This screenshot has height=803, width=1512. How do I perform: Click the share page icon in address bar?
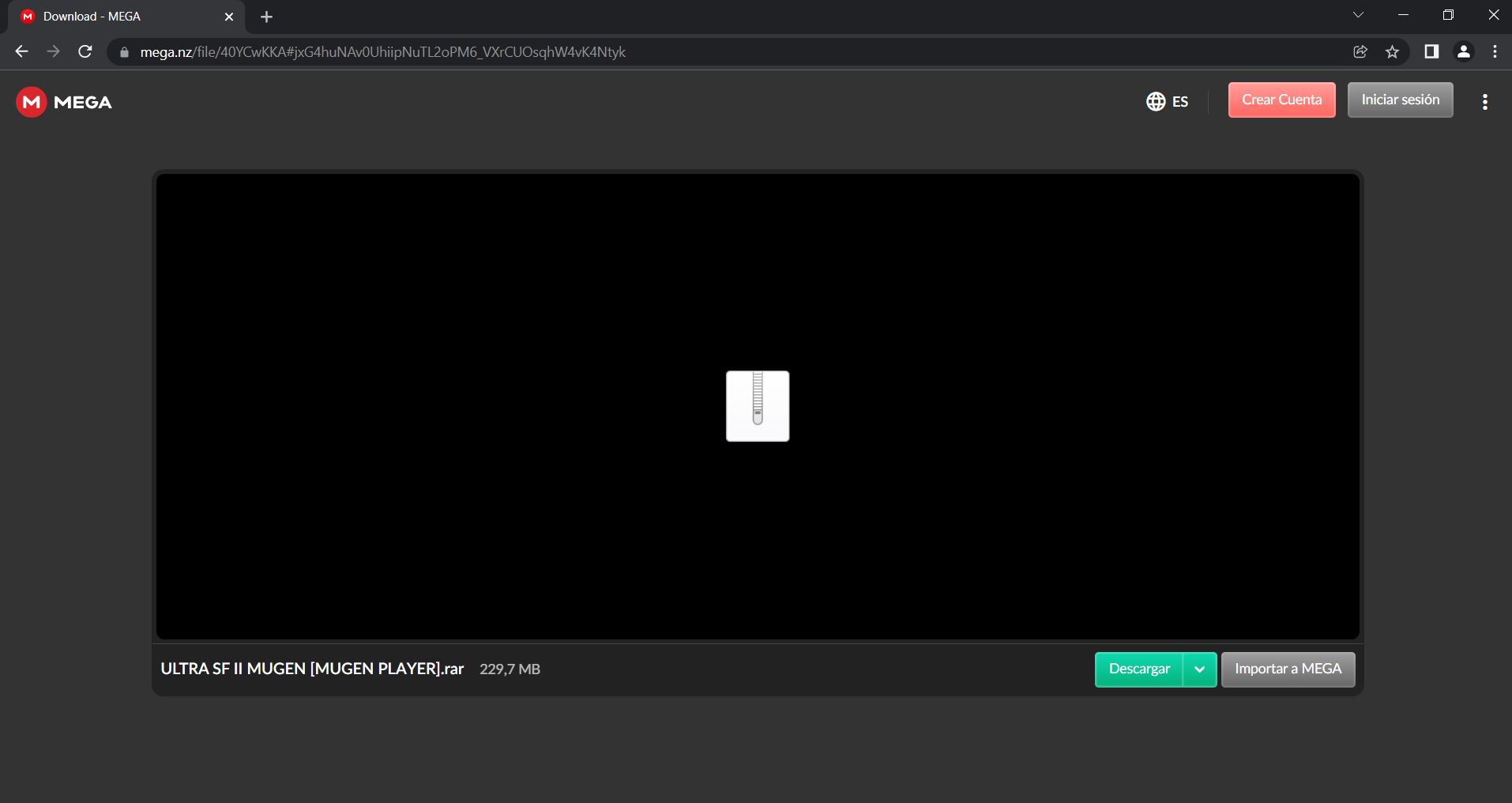[x=1360, y=52]
